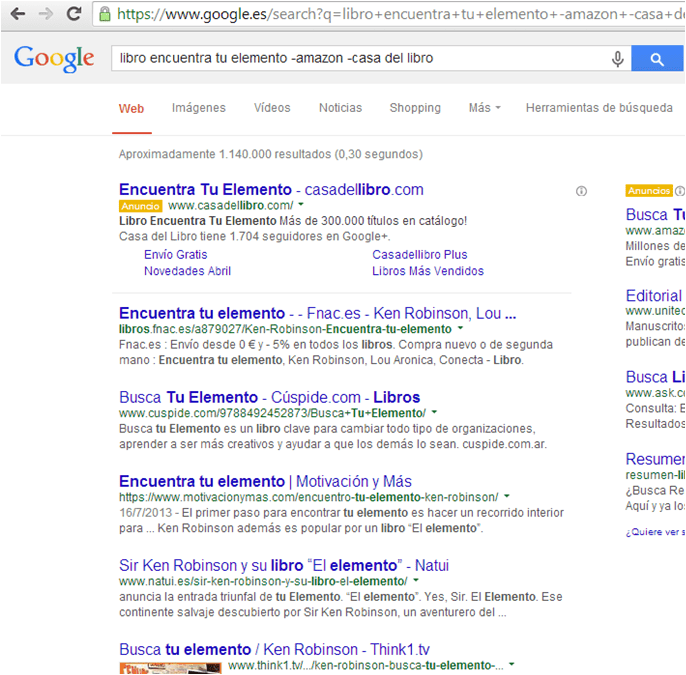Open right-side ad with www.ask.c URL

[x=655, y=377]
